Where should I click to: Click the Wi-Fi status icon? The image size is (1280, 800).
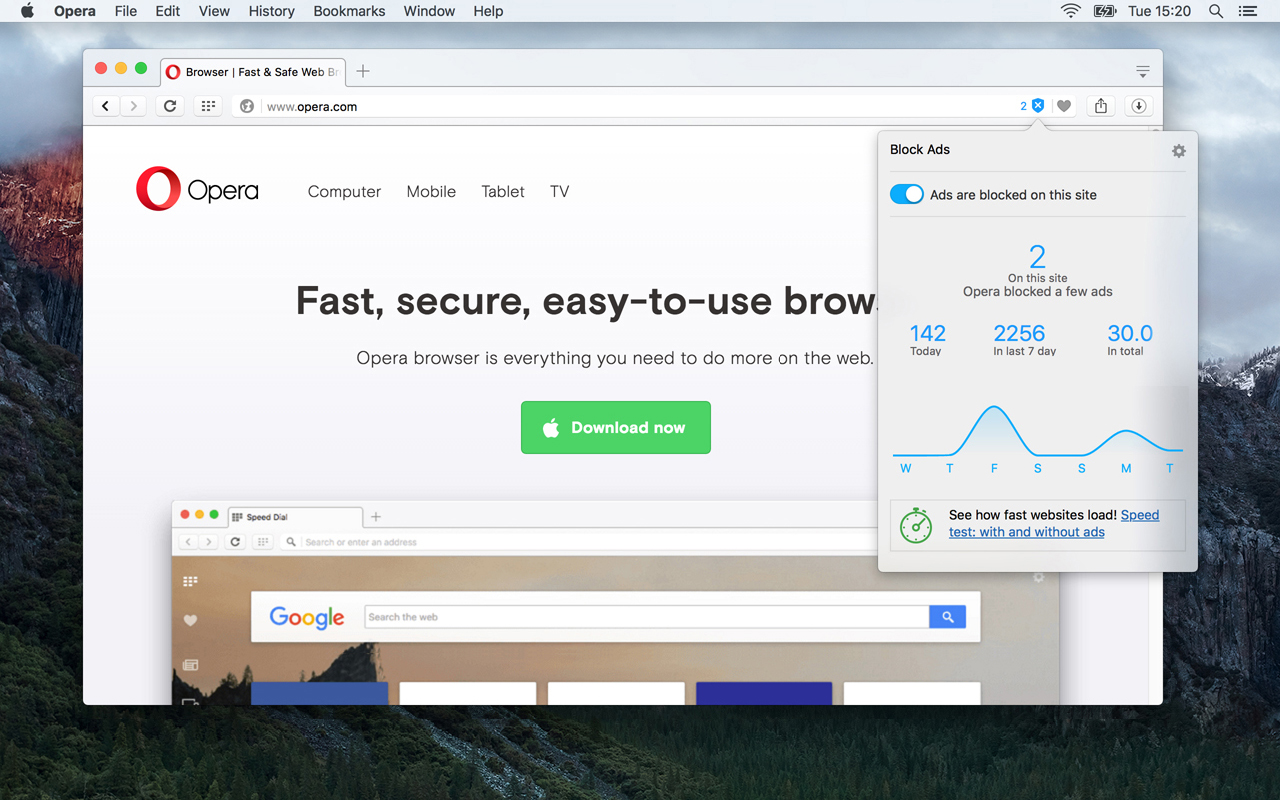coord(1071,11)
